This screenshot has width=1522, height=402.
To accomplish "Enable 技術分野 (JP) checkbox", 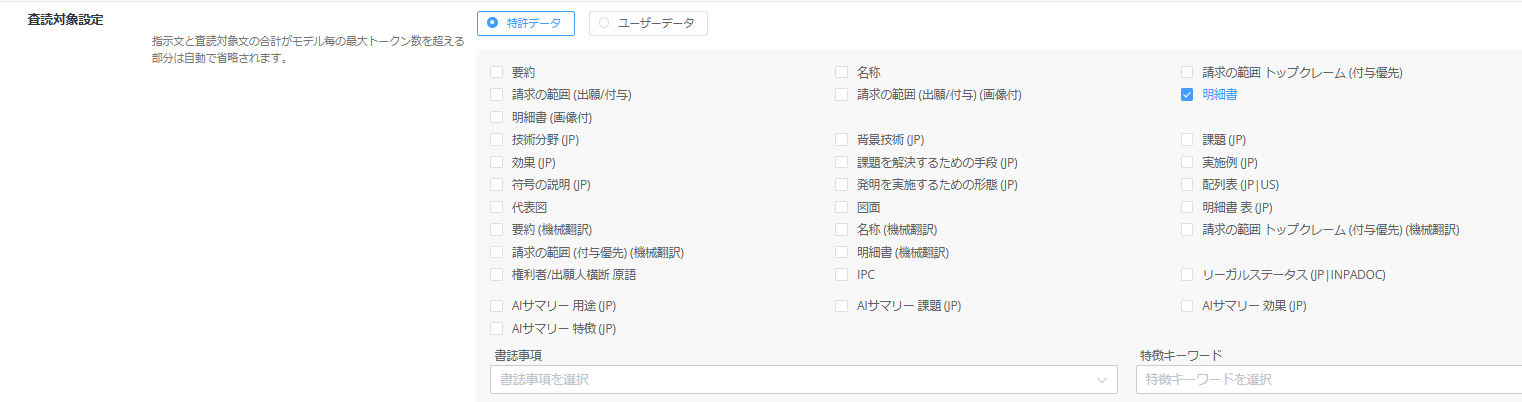I will pyautogui.click(x=497, y=140).
